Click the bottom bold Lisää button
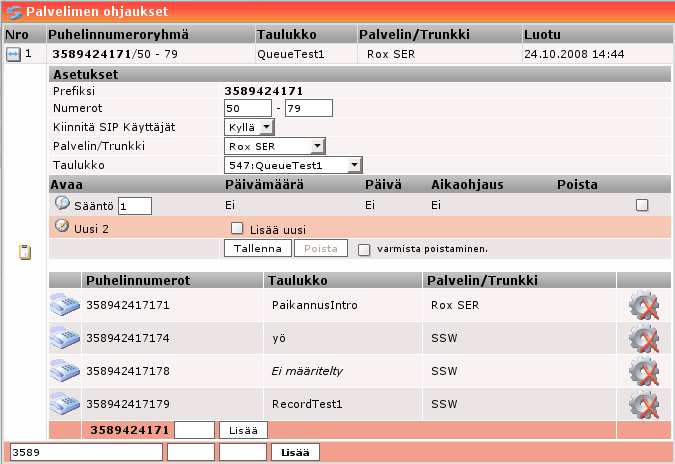Screen dimensions: 675x464 point(295,452)
